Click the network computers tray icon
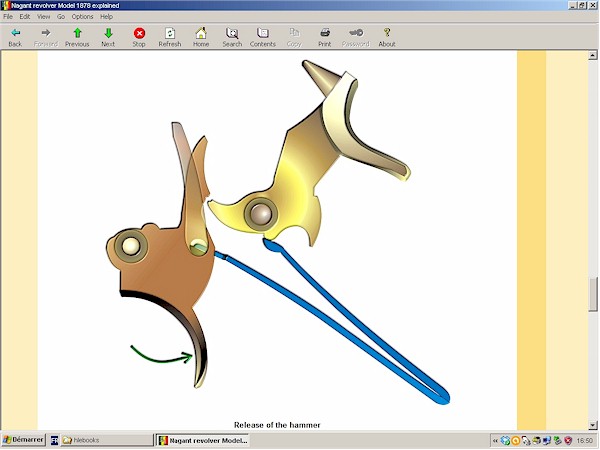The height and width of the screenshot is (450, 600). click(547, 441)
